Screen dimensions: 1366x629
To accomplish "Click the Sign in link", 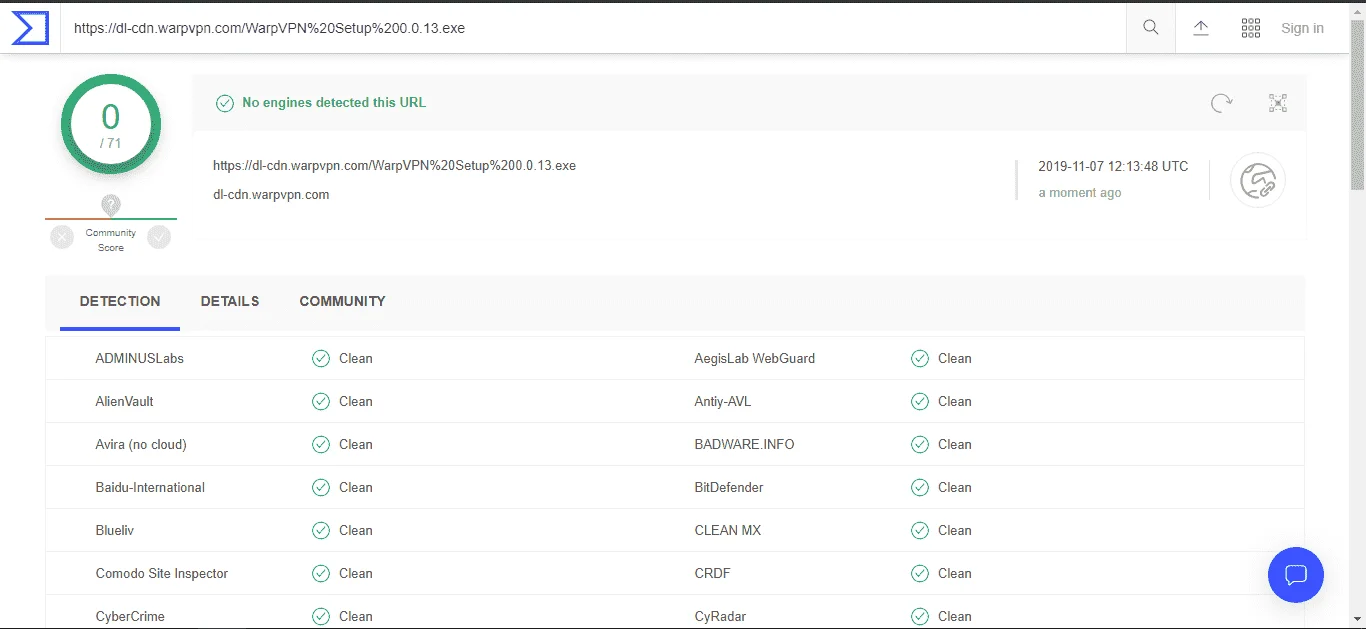I will coord(1302,28).
